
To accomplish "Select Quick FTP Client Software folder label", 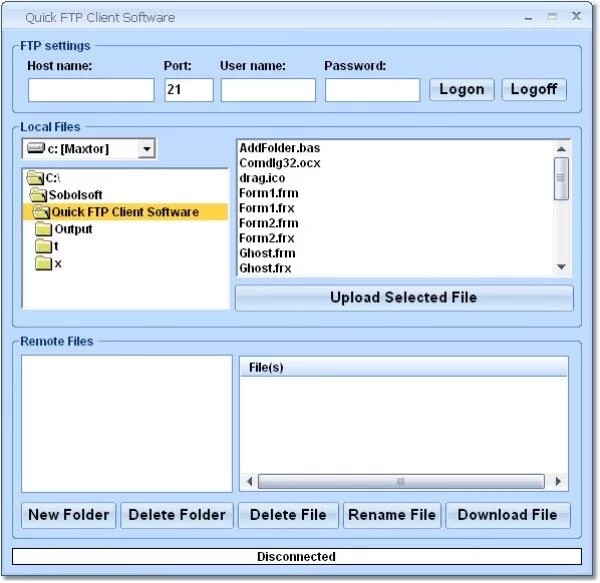I will point(125,212).
